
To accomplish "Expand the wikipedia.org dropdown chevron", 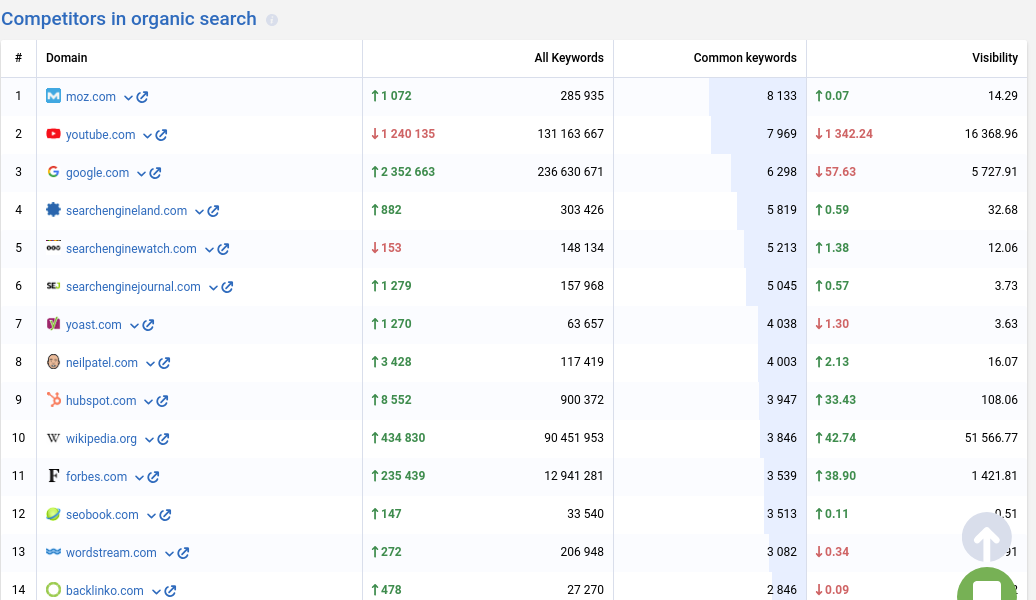I will click(x=149, y=439).
